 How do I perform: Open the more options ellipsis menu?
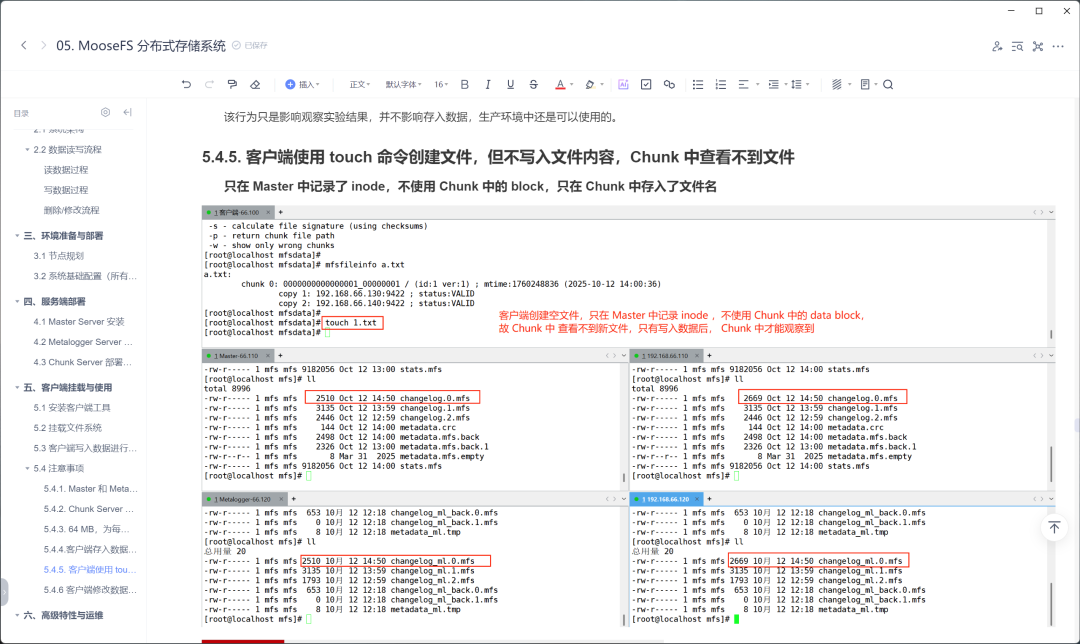1059,46
